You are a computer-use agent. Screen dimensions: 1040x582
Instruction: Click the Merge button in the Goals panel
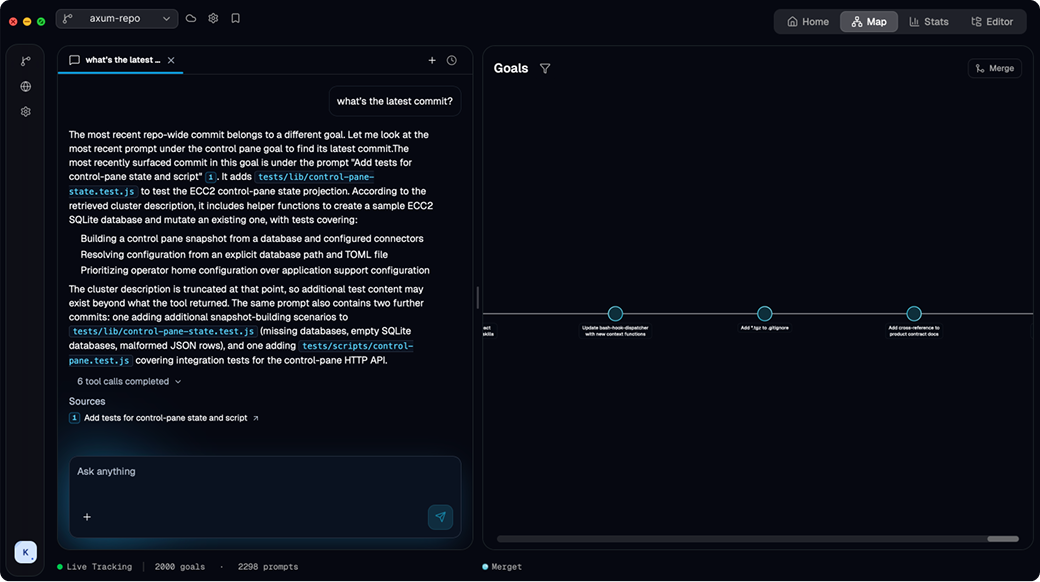pos(994,68)
